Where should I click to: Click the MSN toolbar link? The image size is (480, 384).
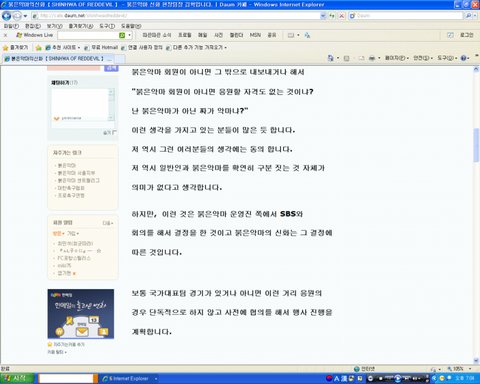pyautogui.click(x=255, y=35)
